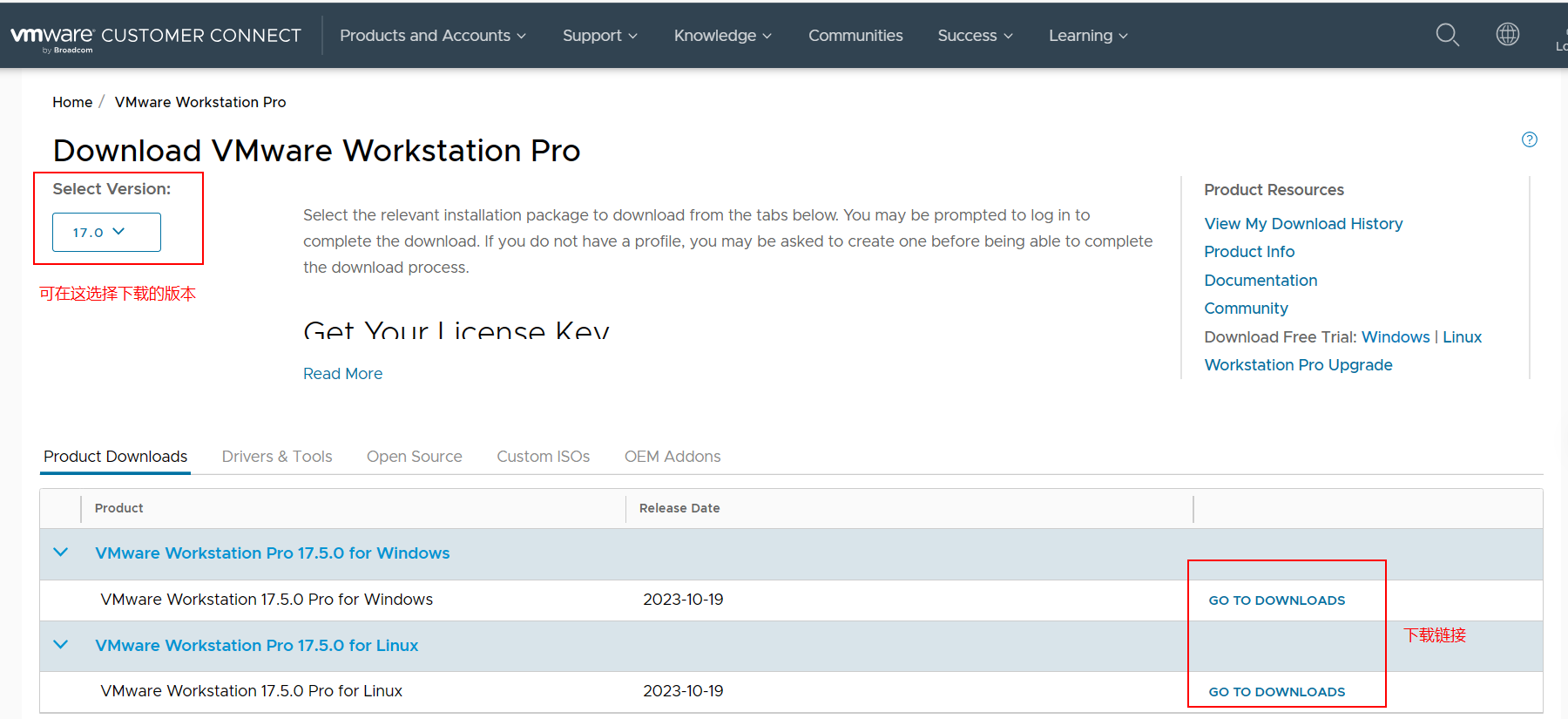Switch to Custom ISOs tab

(543, 457)
